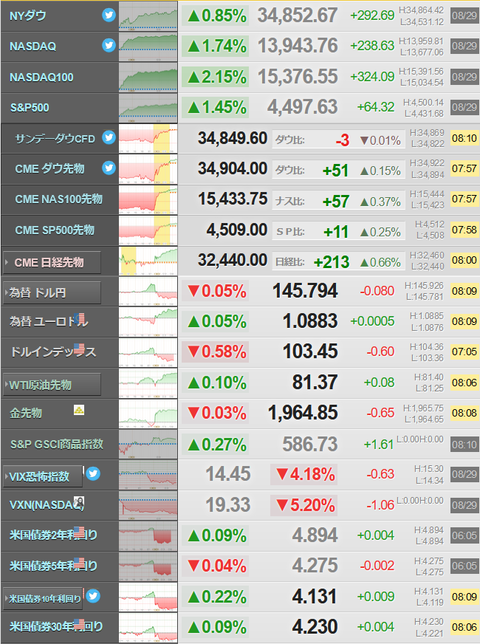This screenshot has height=644, width=480.
Task: Open the WTI原油先物 mini chart
Action: [x=148, y=384]
